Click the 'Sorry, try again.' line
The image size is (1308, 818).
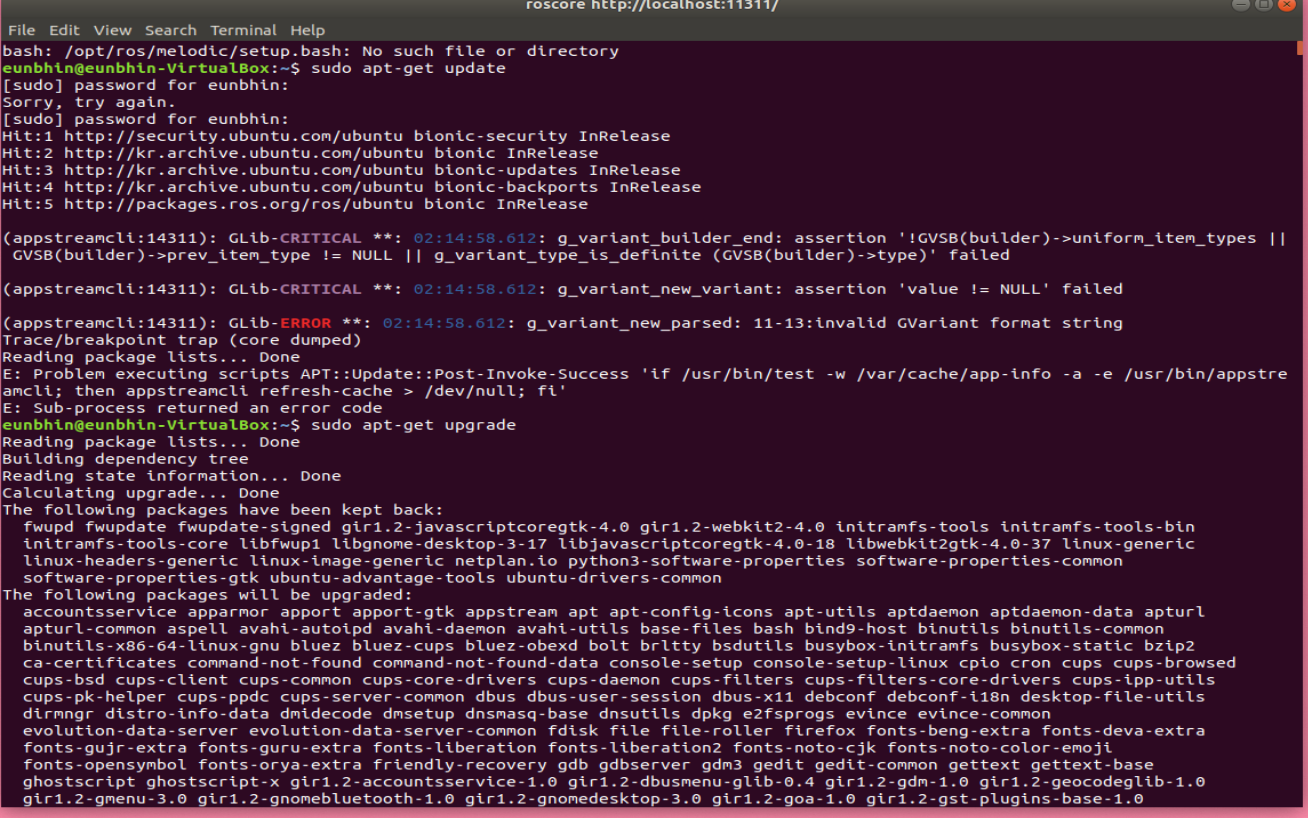point(89,102)
